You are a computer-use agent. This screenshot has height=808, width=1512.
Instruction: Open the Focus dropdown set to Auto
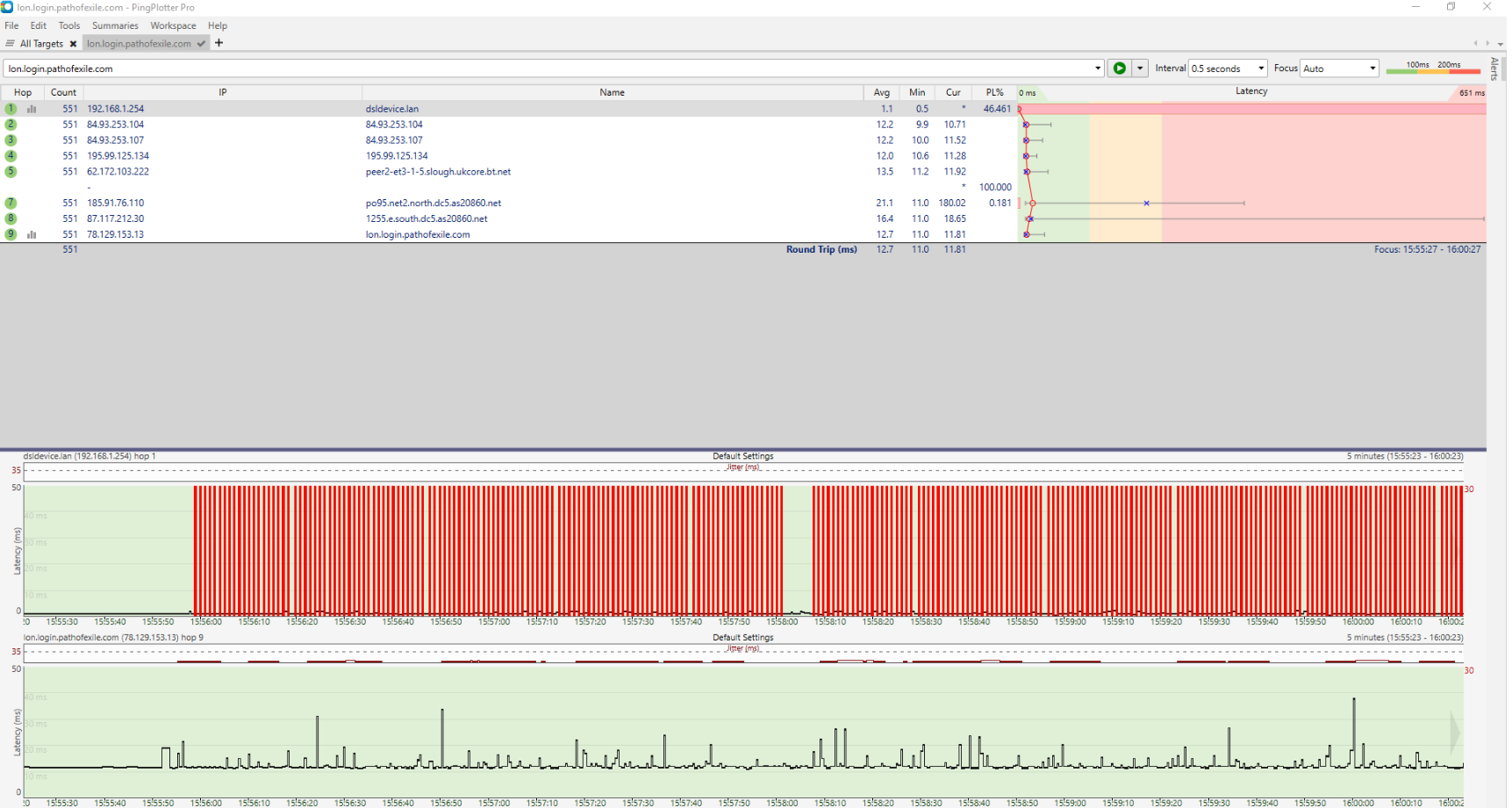[1339, 68]
